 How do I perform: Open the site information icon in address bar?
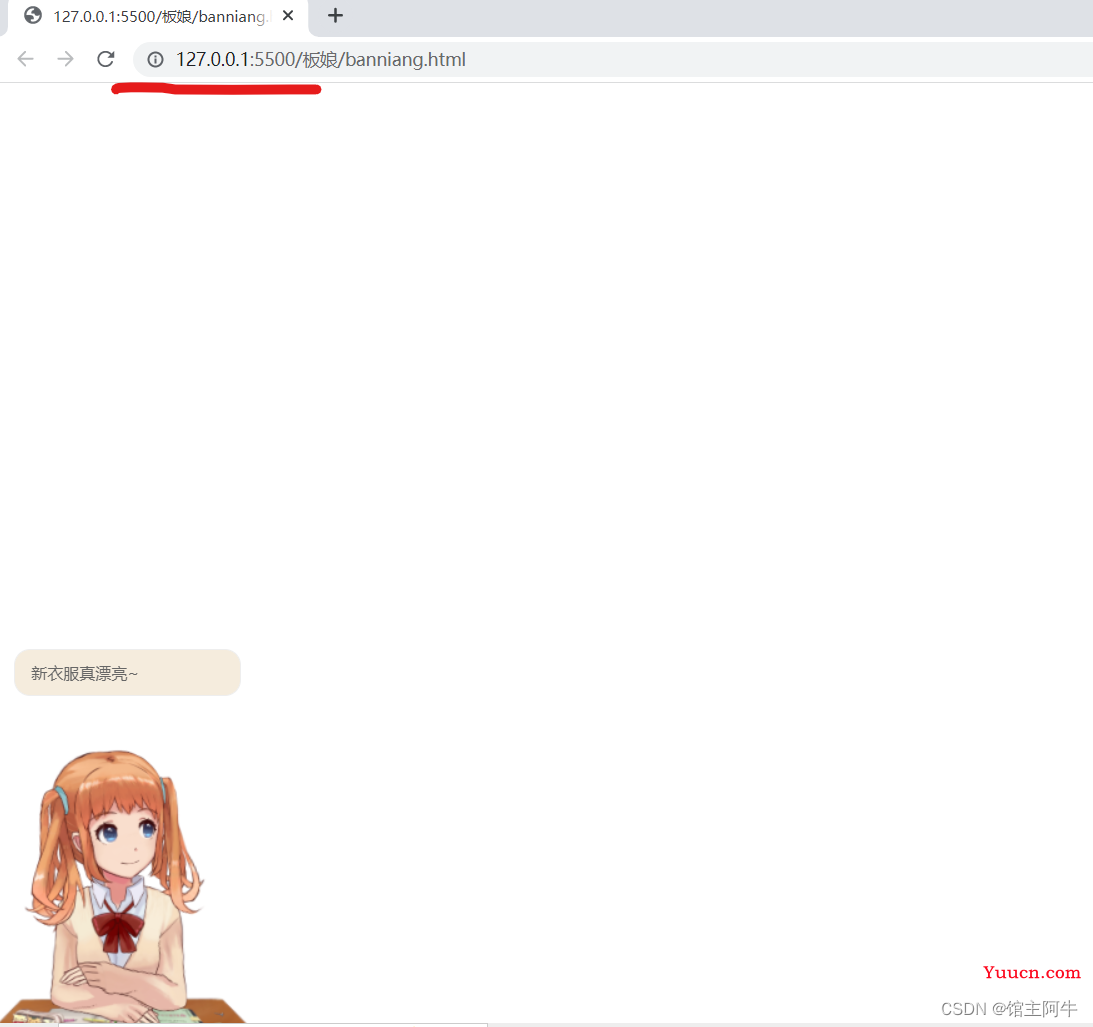pyautogui.click(x=155, y=60)
